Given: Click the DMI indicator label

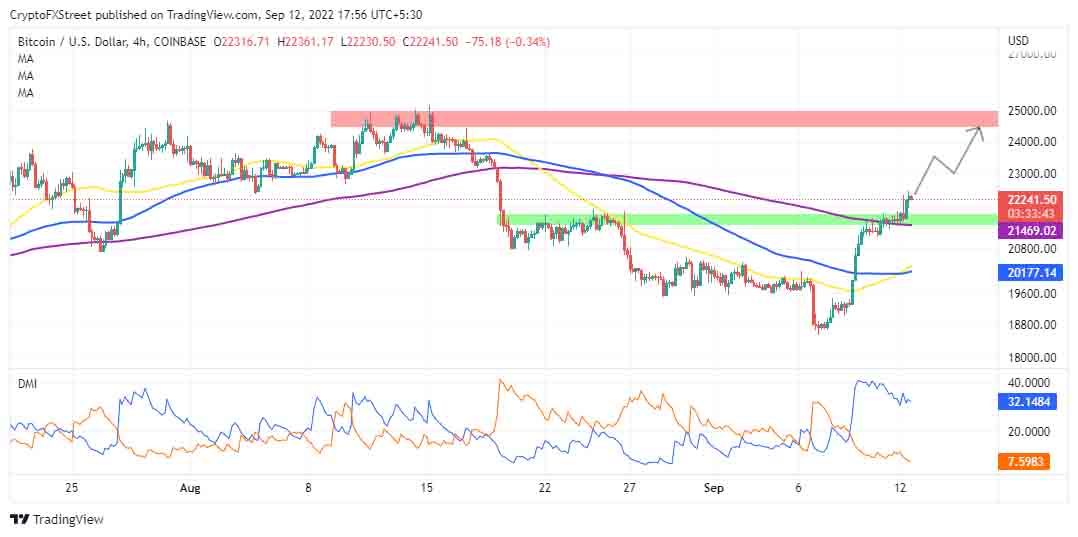Looking at the screenshot, I should coord(26,384).
